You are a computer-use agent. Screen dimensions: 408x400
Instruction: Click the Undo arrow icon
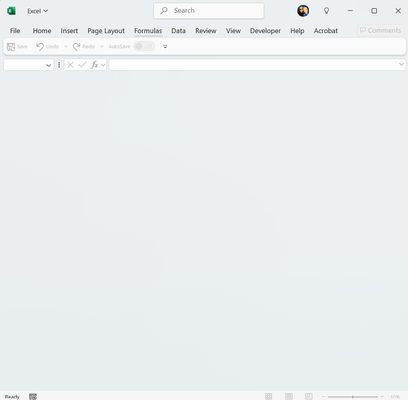click(40, 47)
